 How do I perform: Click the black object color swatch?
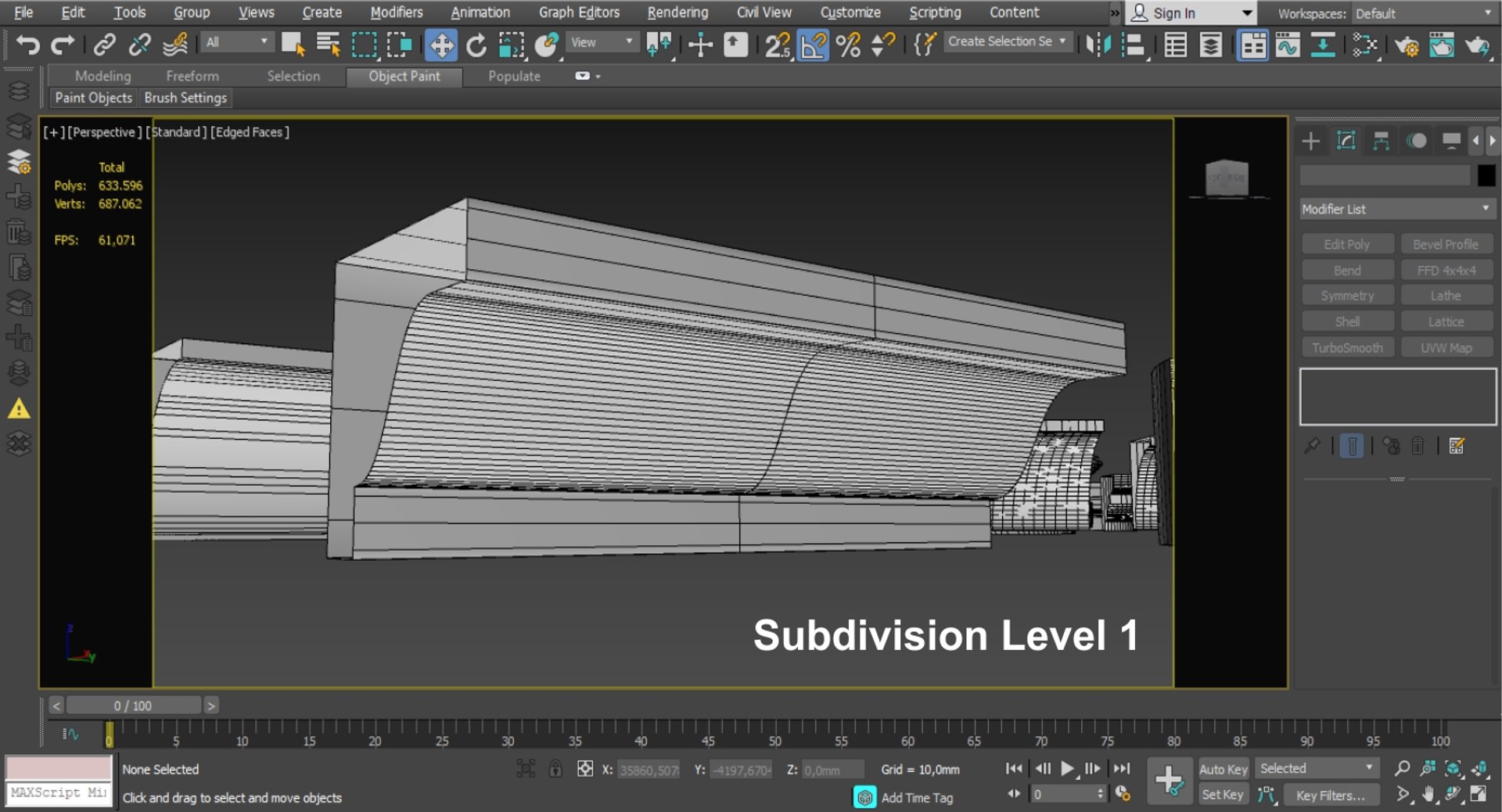click(x=1486, y=175)
